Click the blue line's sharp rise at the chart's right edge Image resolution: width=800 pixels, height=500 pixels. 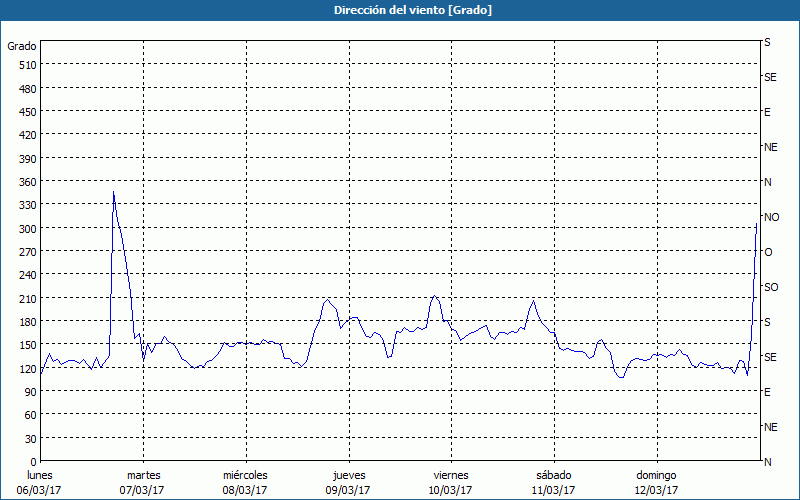click(754, 260)
